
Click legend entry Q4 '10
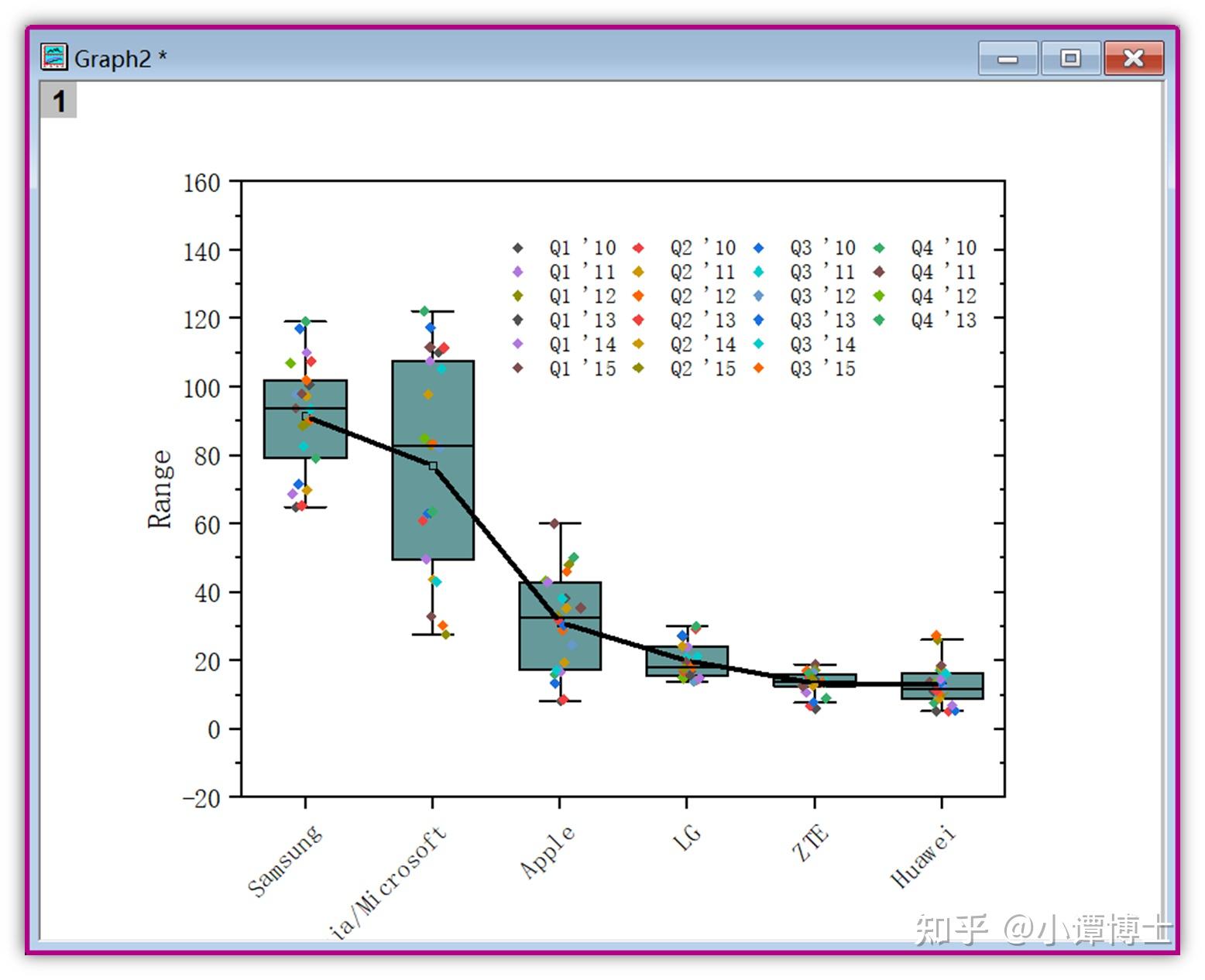(x=926, y=248)
